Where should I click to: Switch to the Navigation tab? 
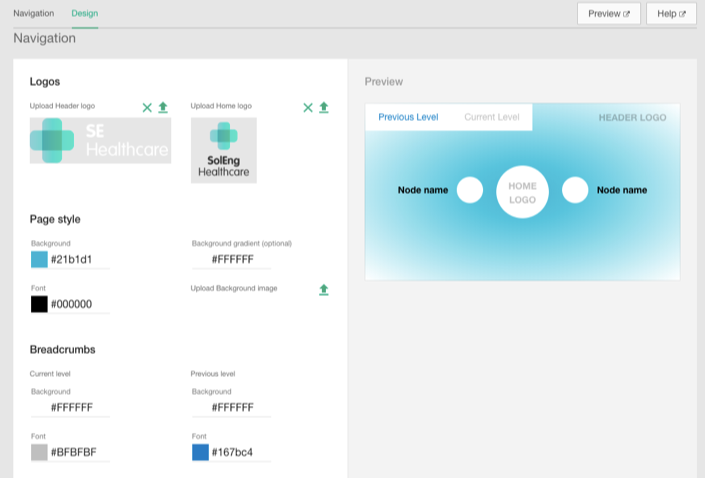pos(34,13)
